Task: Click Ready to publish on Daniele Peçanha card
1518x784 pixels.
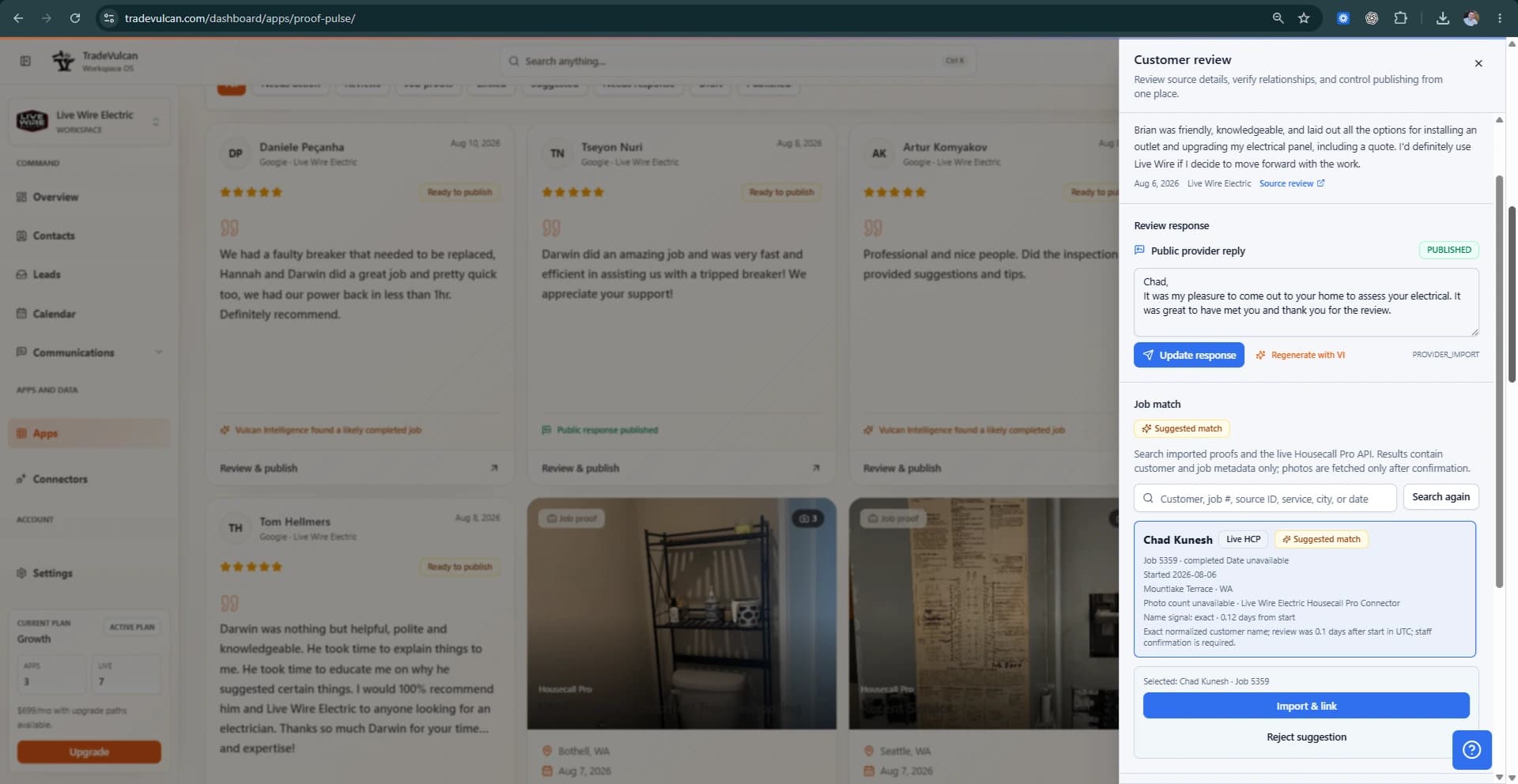Action: point(459,192)
